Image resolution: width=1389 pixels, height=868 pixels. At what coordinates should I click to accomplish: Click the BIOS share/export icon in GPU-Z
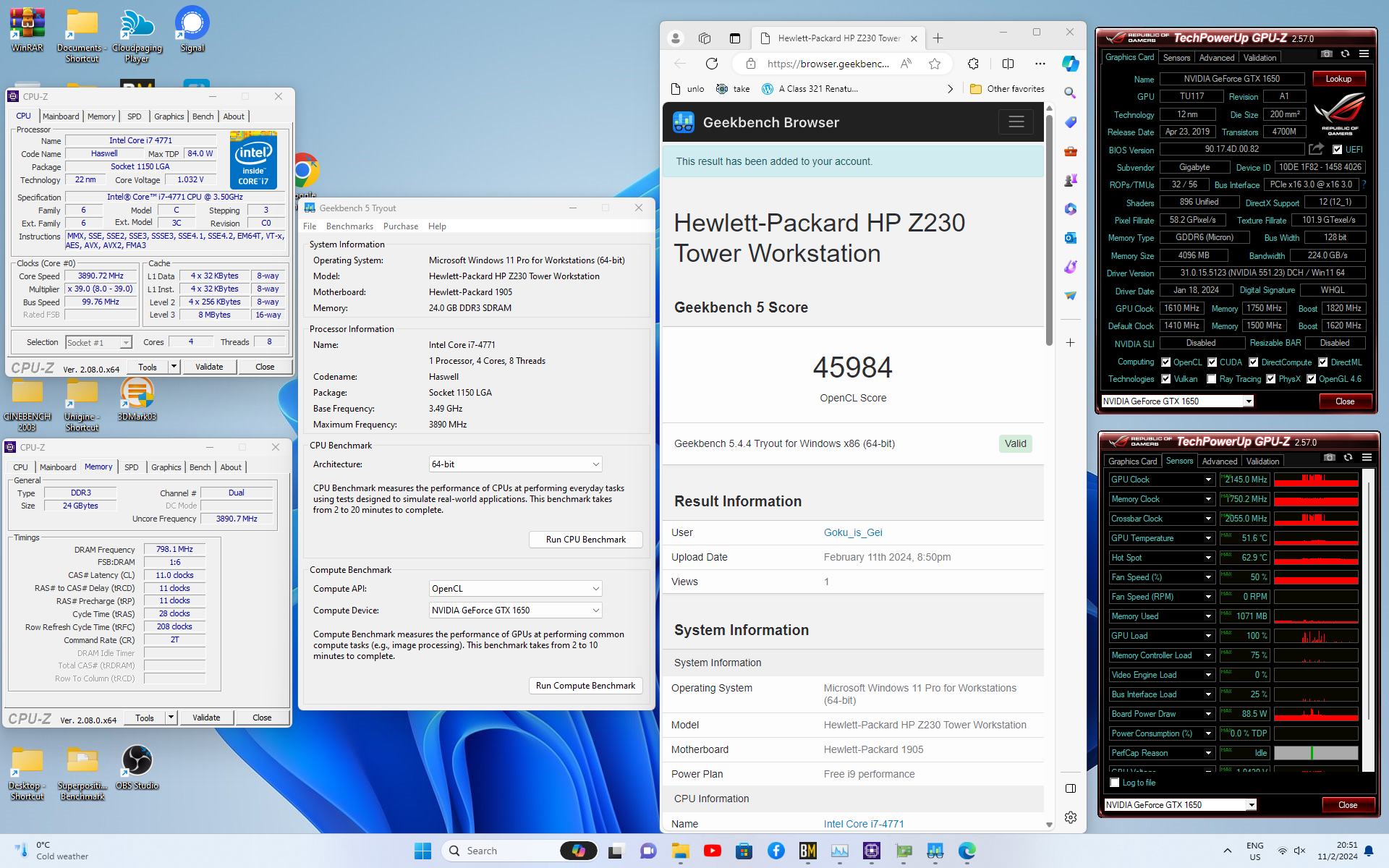pyautogui.click(x=1316, y=149)
